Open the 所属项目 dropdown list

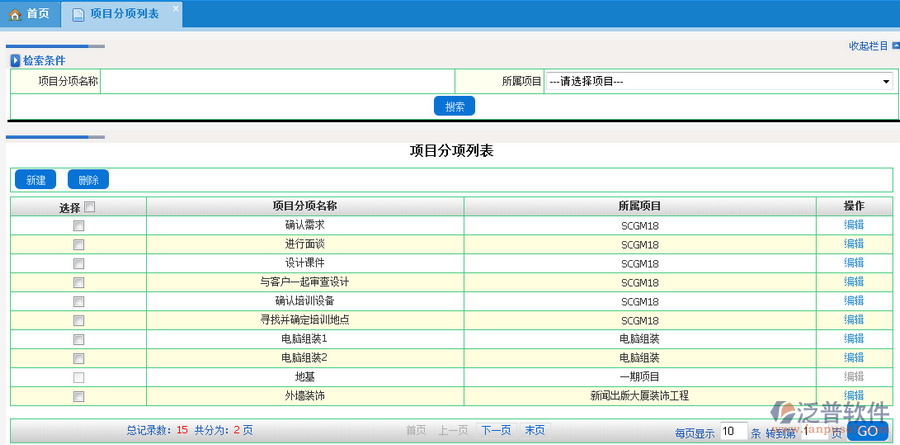pyautogui.click(x=719, y=82)
